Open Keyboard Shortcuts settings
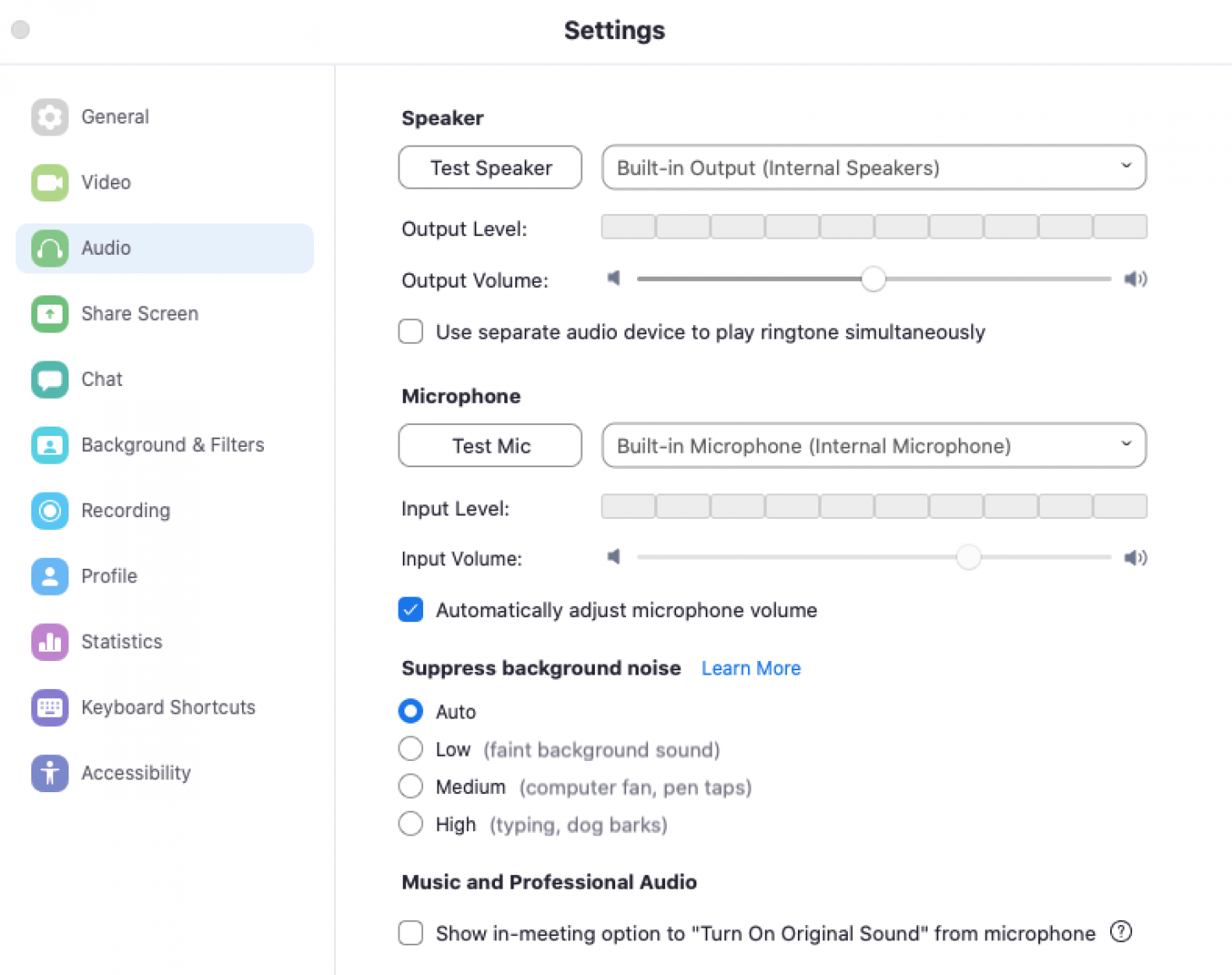 (49, 708)
